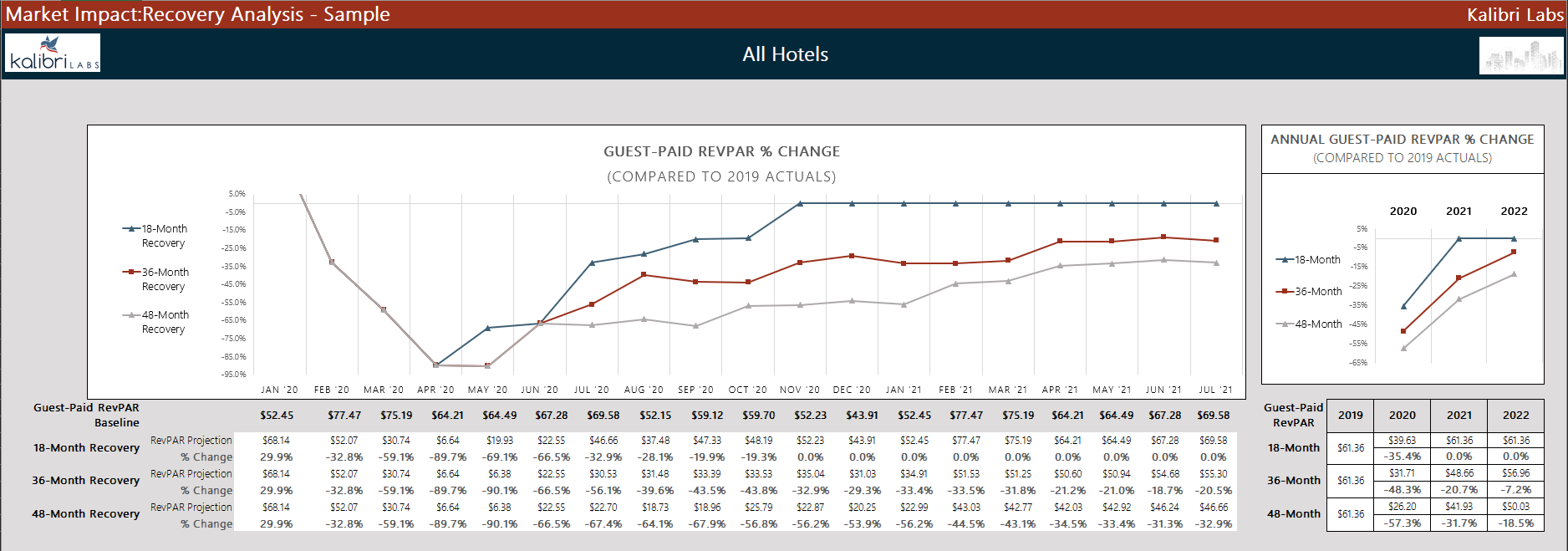Click the 2019 column header in annual table
Image resolution: width=1568 pixels, height=551 pixels.
point(1350,415)
